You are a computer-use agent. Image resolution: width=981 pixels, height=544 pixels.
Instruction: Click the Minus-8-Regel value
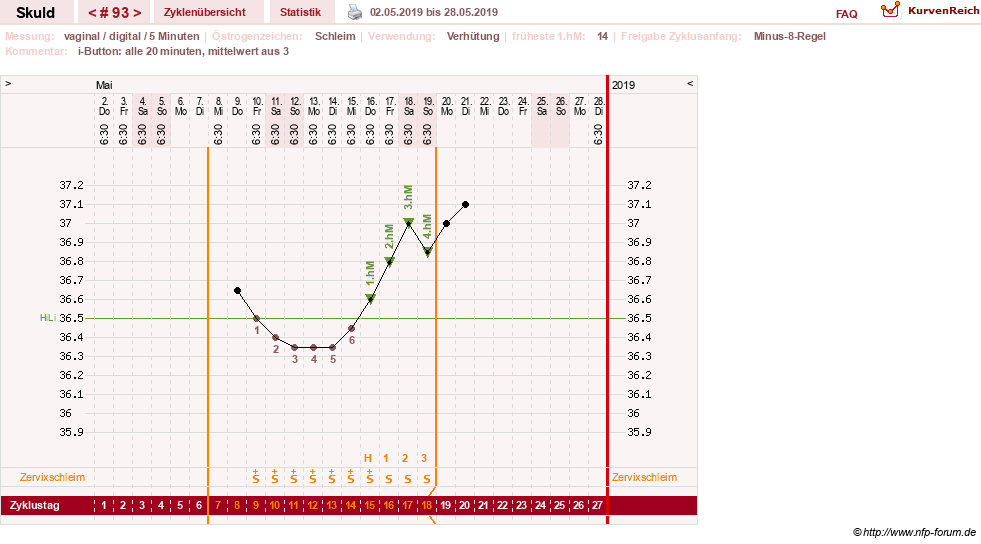click(790, 36)
